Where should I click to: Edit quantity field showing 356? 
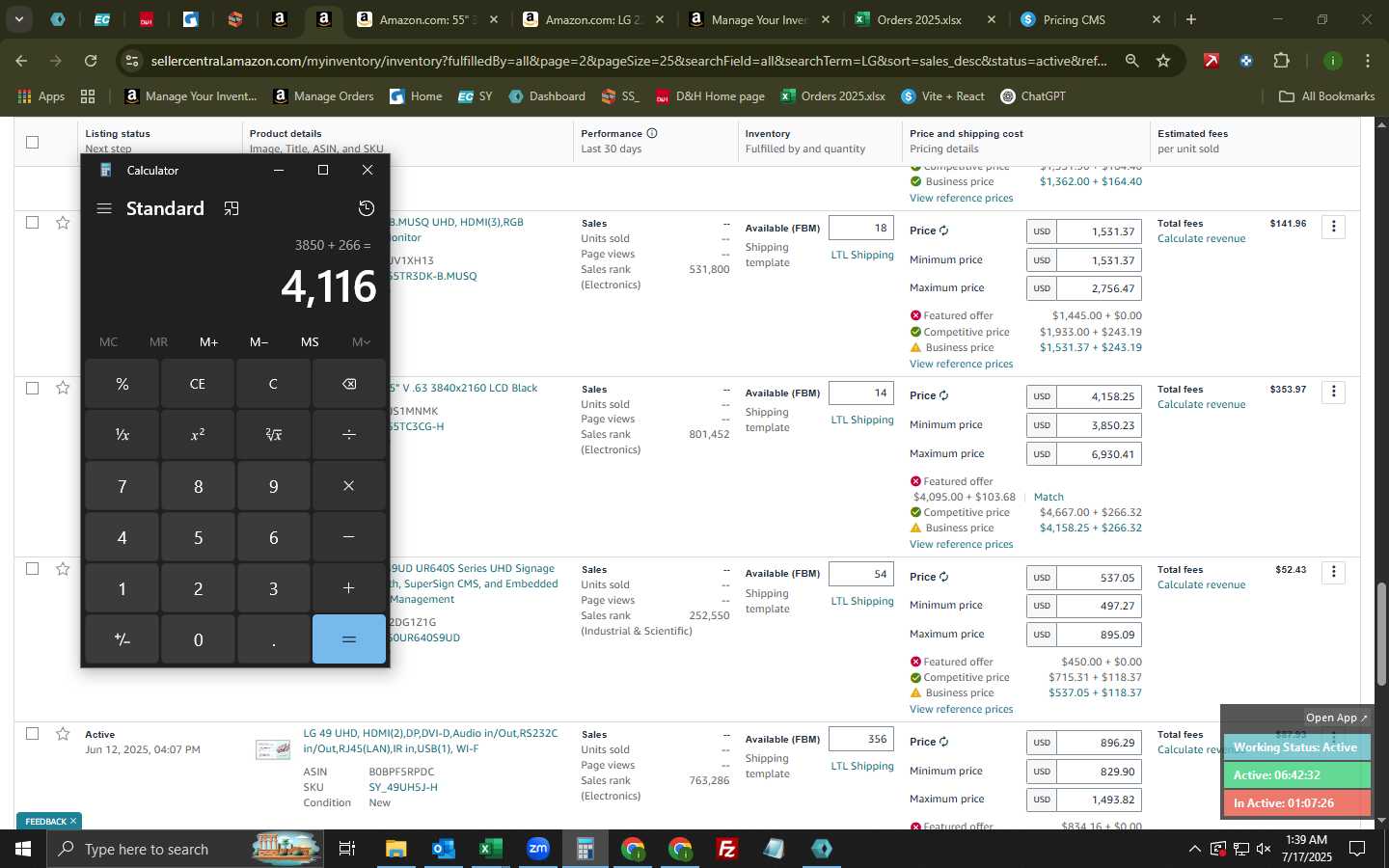click(x=860, y=739)
